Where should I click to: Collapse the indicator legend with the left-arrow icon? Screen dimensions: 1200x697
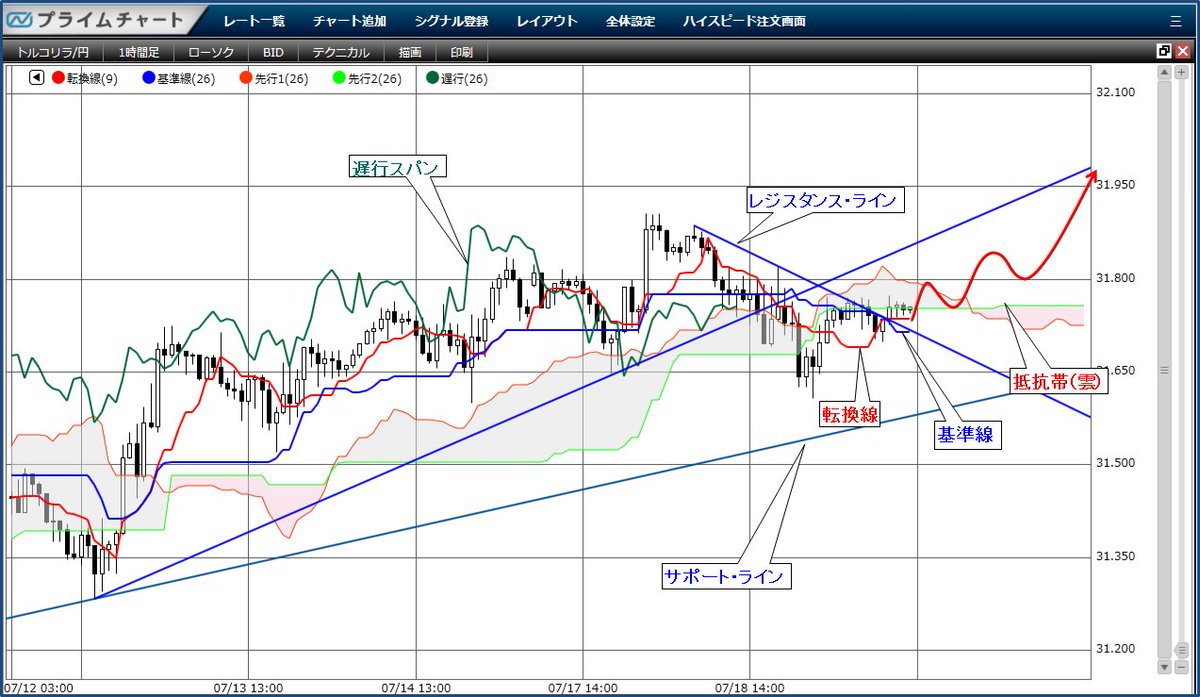coord(36,78)
